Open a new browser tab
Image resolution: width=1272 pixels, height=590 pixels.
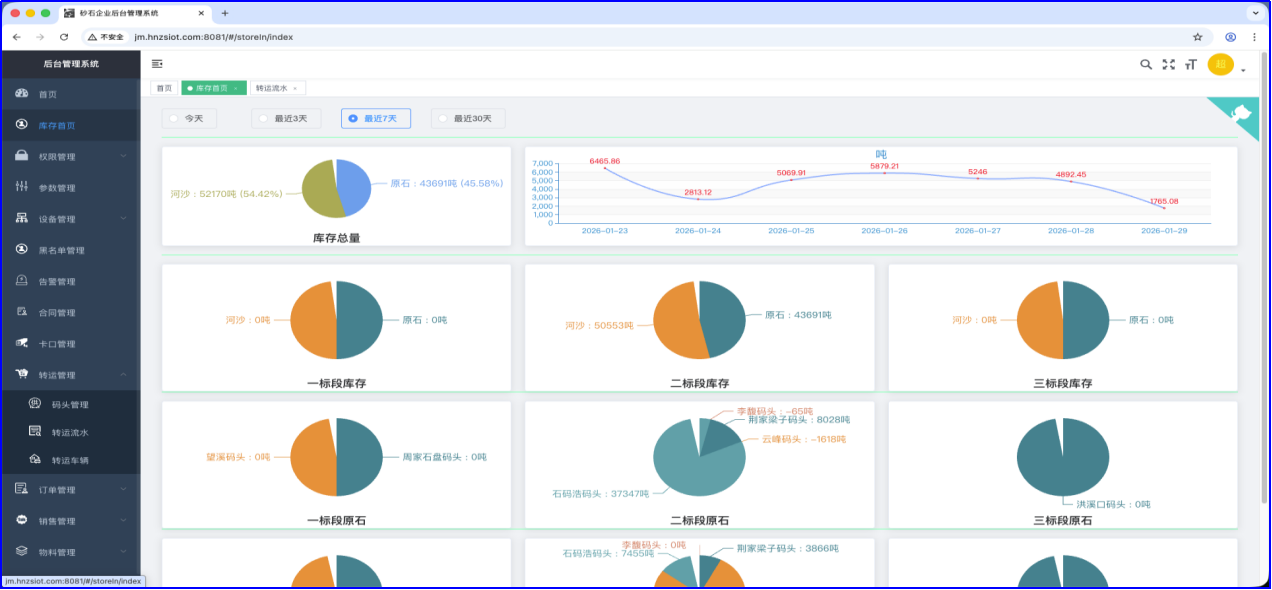(225, 13)
